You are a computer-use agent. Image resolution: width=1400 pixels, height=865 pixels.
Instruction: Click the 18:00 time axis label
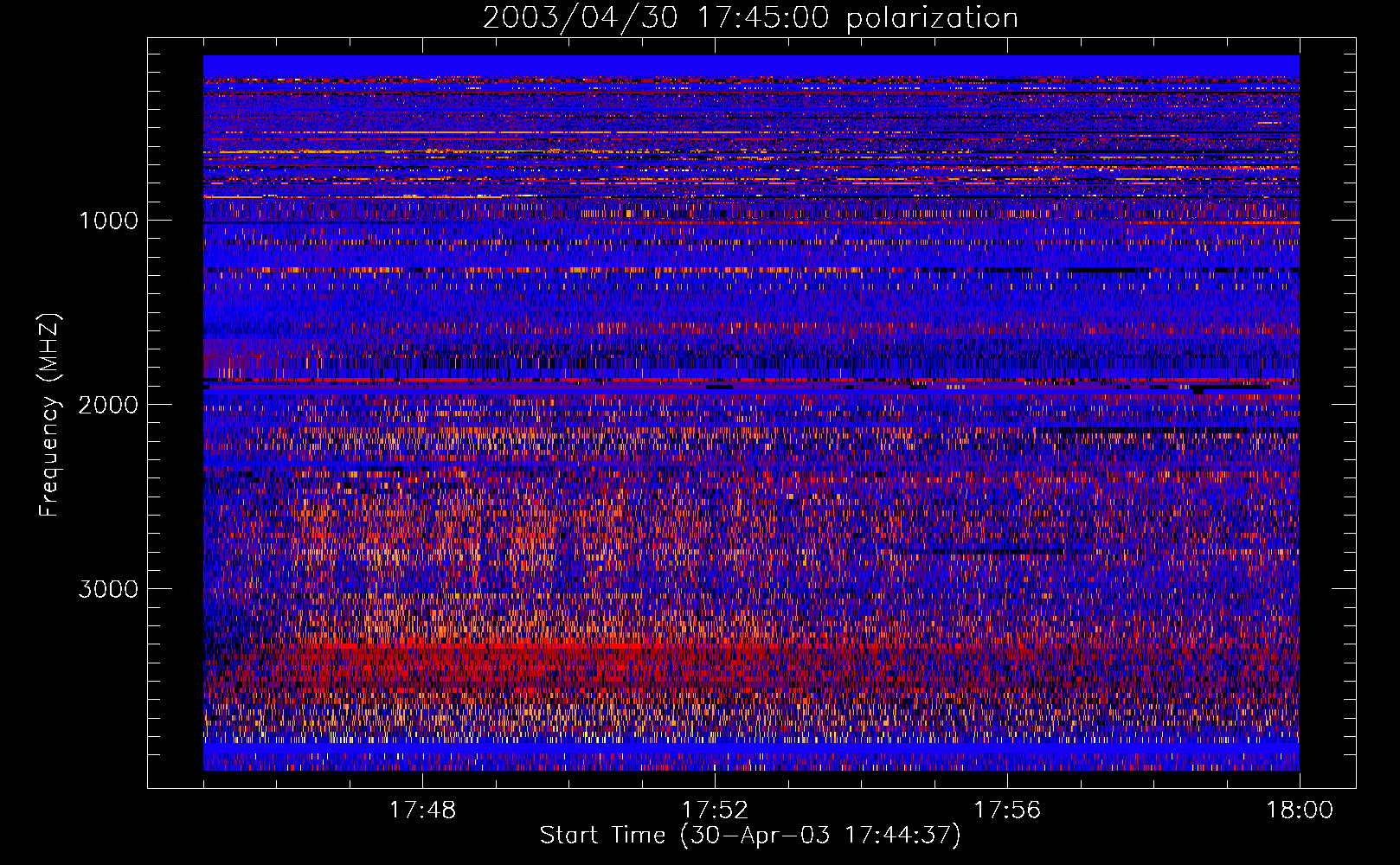[1300, 811]
